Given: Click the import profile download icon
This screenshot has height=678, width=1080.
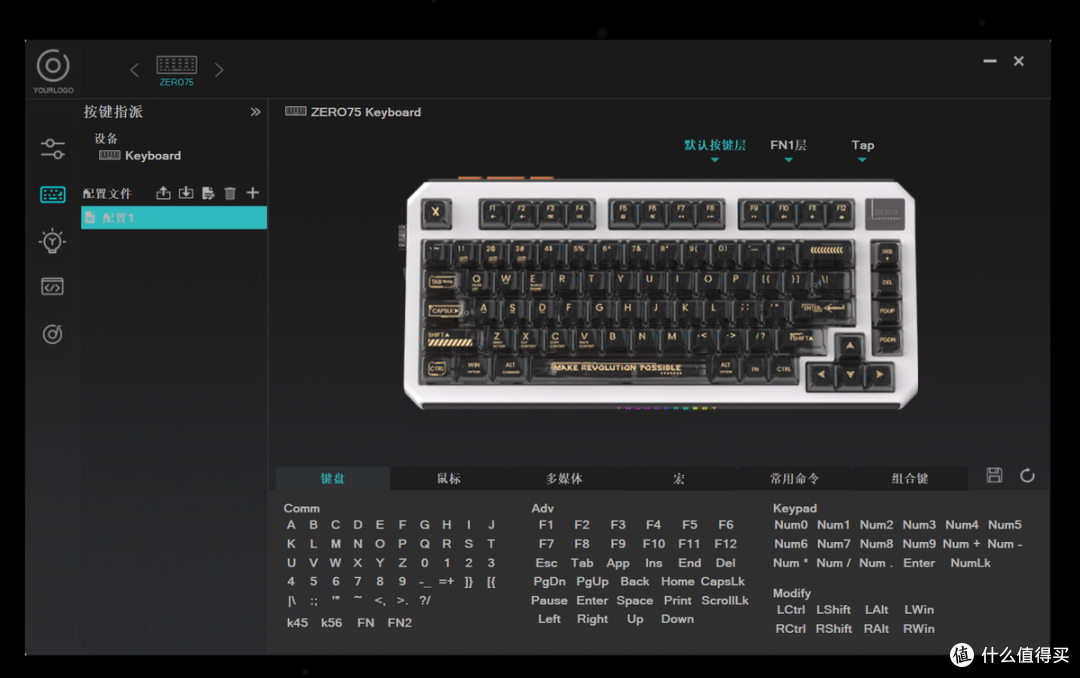Looking at the screenshot, I should point(186,193).
